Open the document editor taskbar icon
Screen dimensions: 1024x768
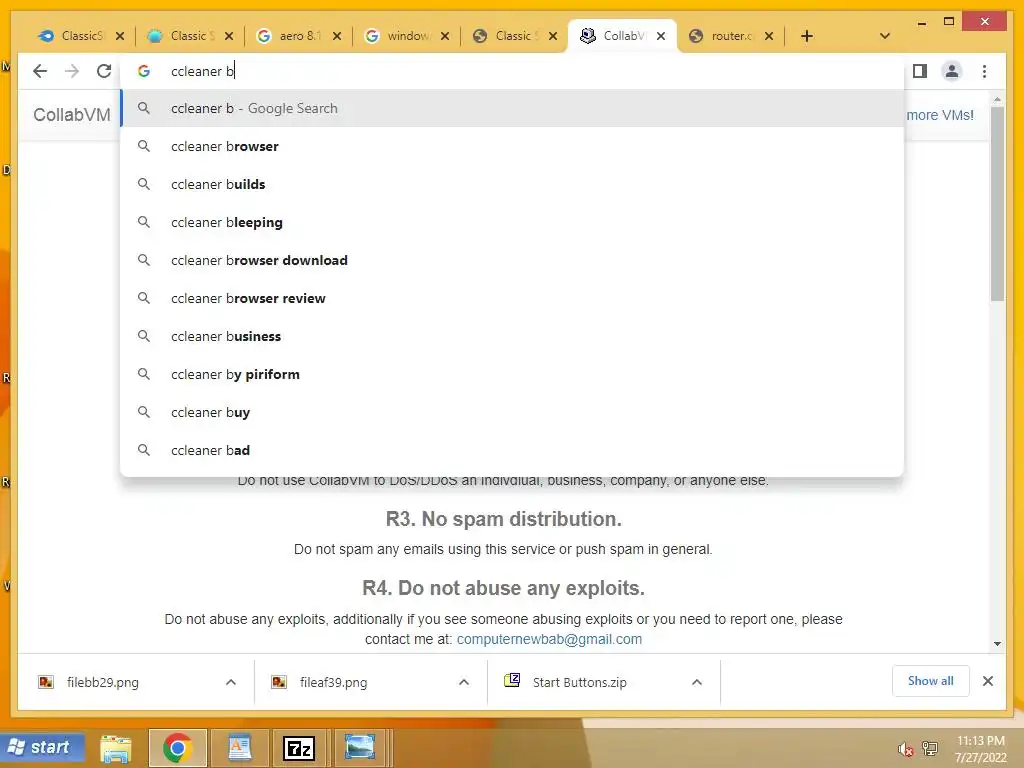pyautogui.click(x=239, y=748)
